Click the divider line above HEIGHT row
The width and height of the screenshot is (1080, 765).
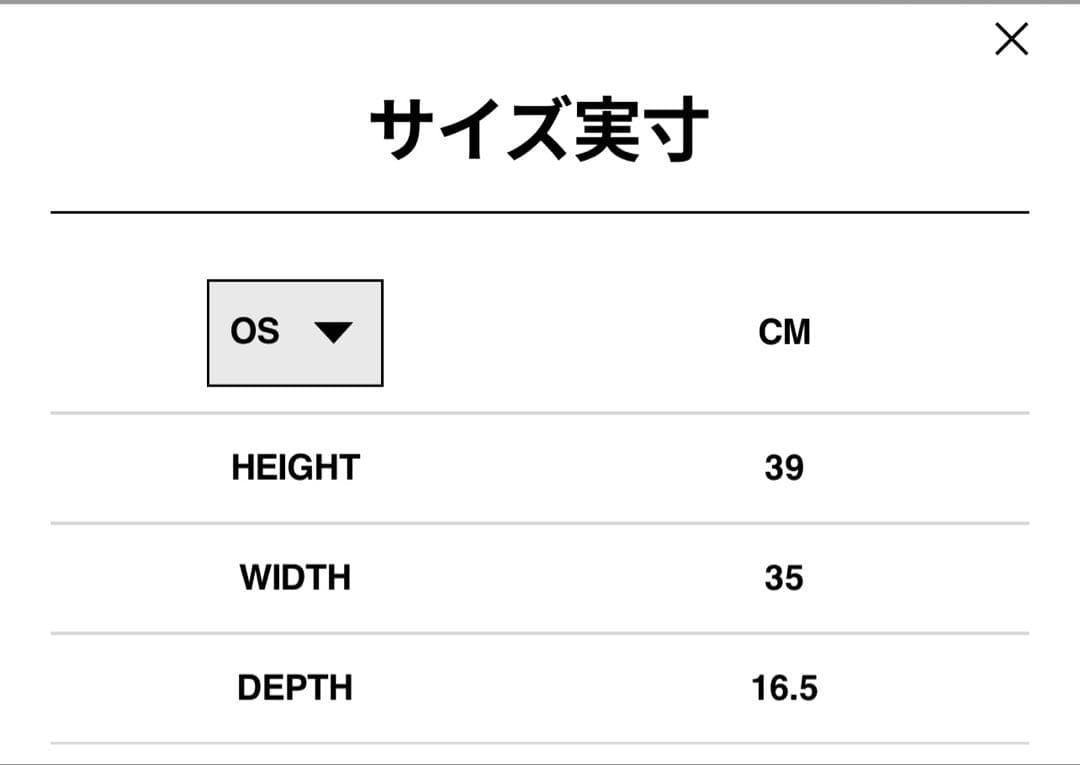tap(540, 412)
